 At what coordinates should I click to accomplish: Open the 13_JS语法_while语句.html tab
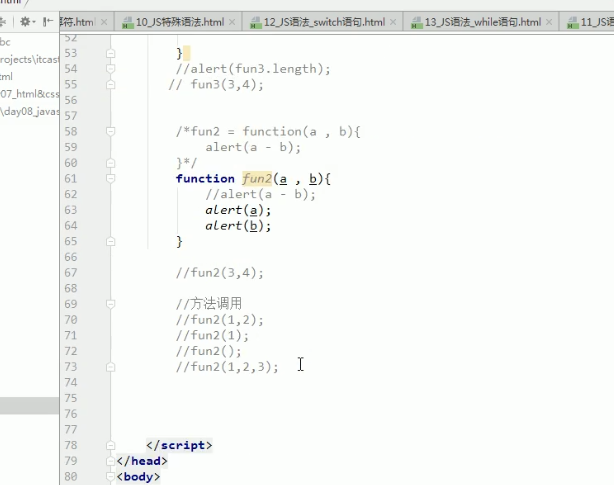coord(482,22)
